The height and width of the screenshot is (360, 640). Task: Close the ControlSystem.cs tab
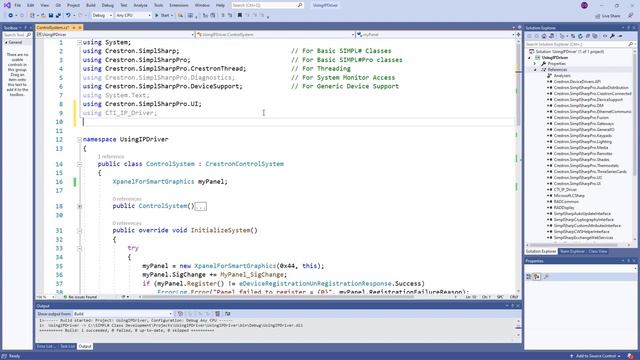point(80,27)
